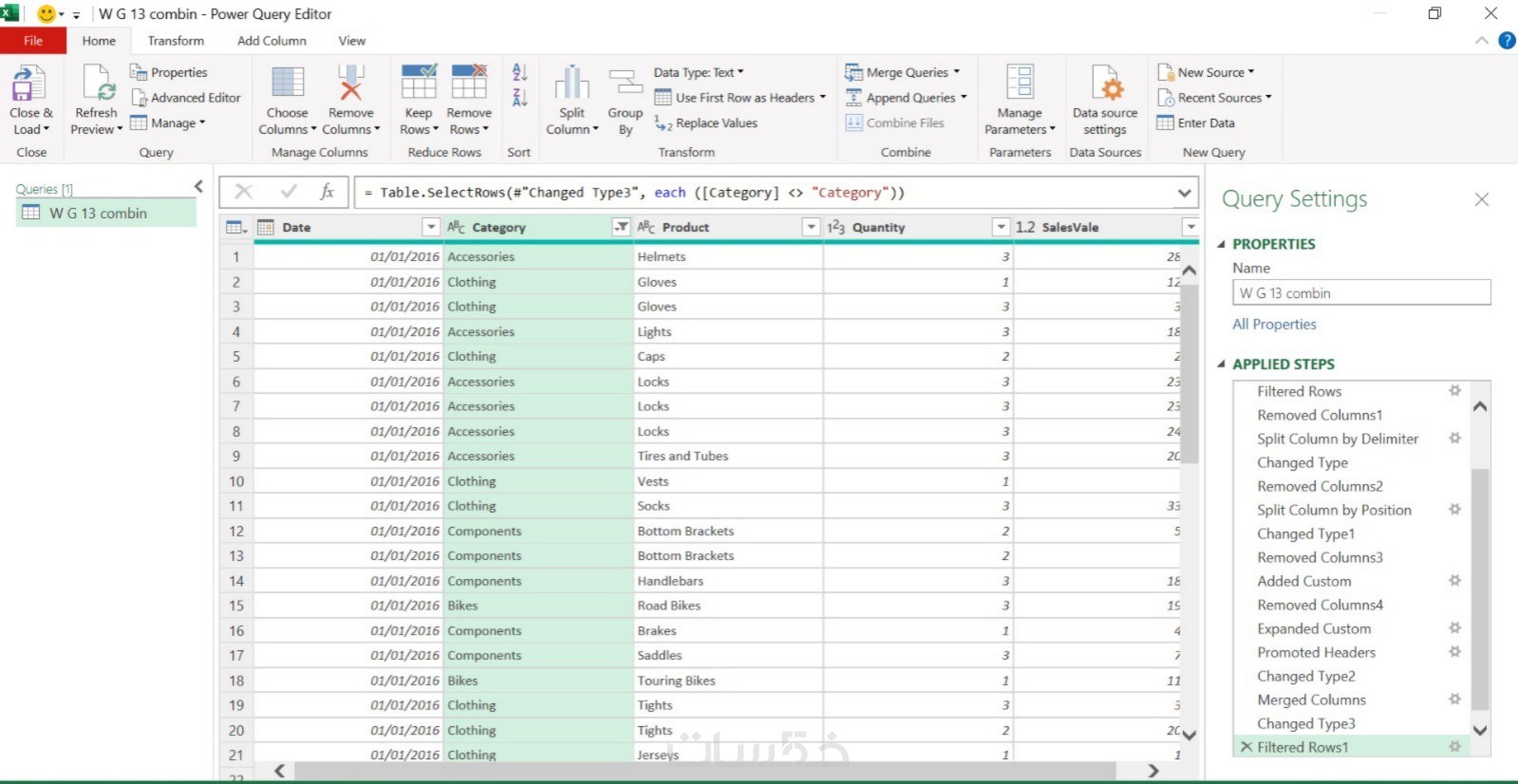This screenshot has width=1518, height=784.
Task: Click the Enter Data command
Action: (1196, 123)
